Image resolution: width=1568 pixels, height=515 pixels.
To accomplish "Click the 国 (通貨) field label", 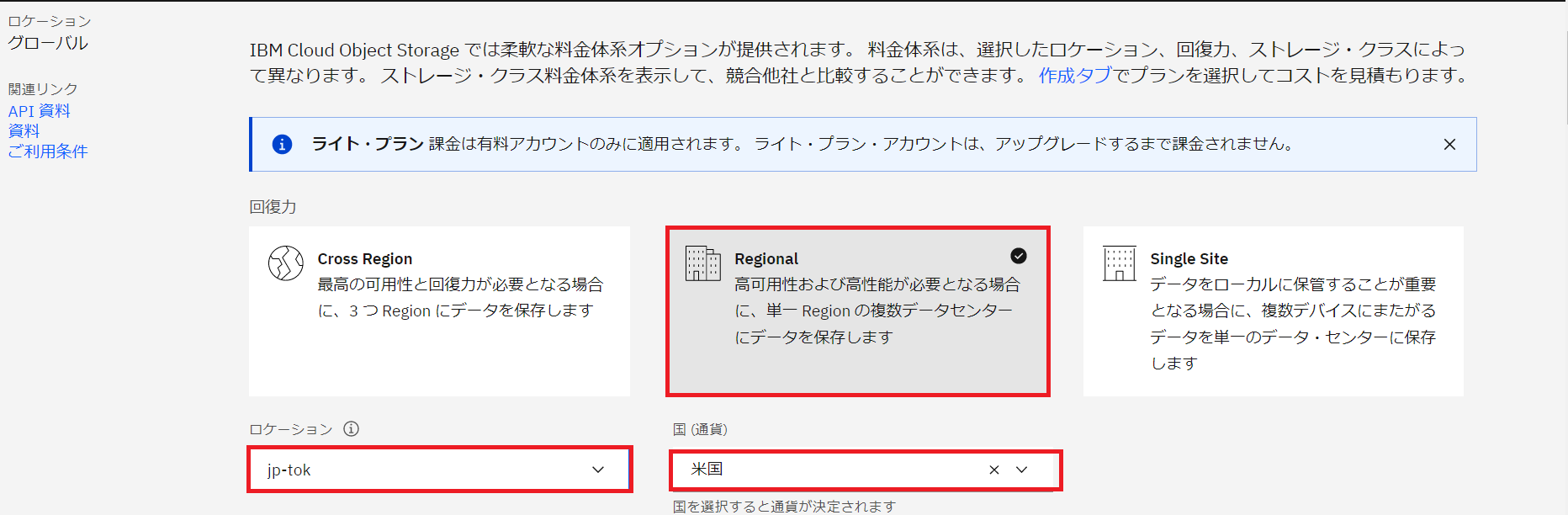I will coord(700,429).
